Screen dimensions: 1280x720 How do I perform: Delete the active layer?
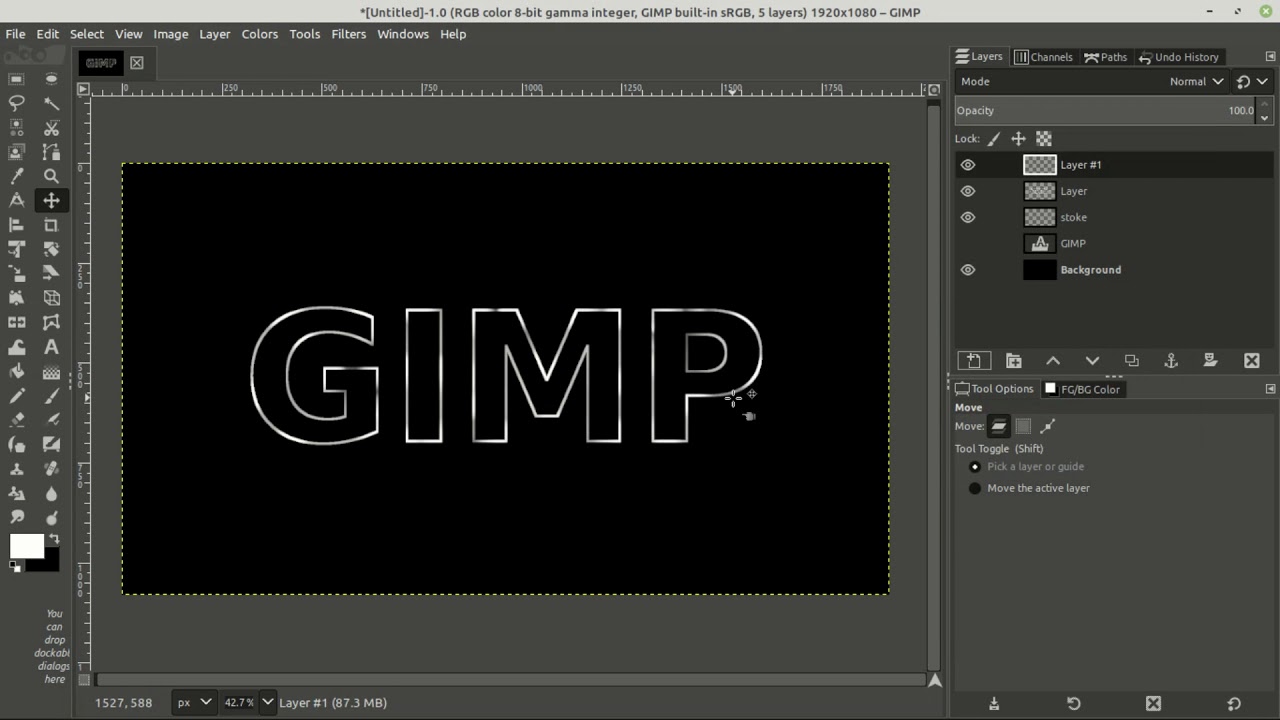point(1251,361)
